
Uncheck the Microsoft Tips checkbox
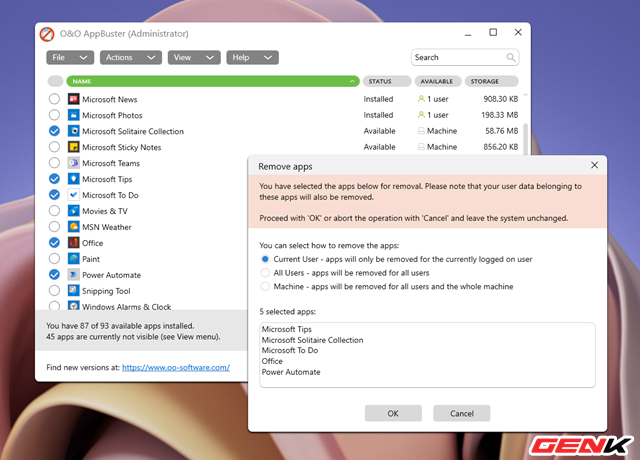pyautogui.click(x=54, y=178)
